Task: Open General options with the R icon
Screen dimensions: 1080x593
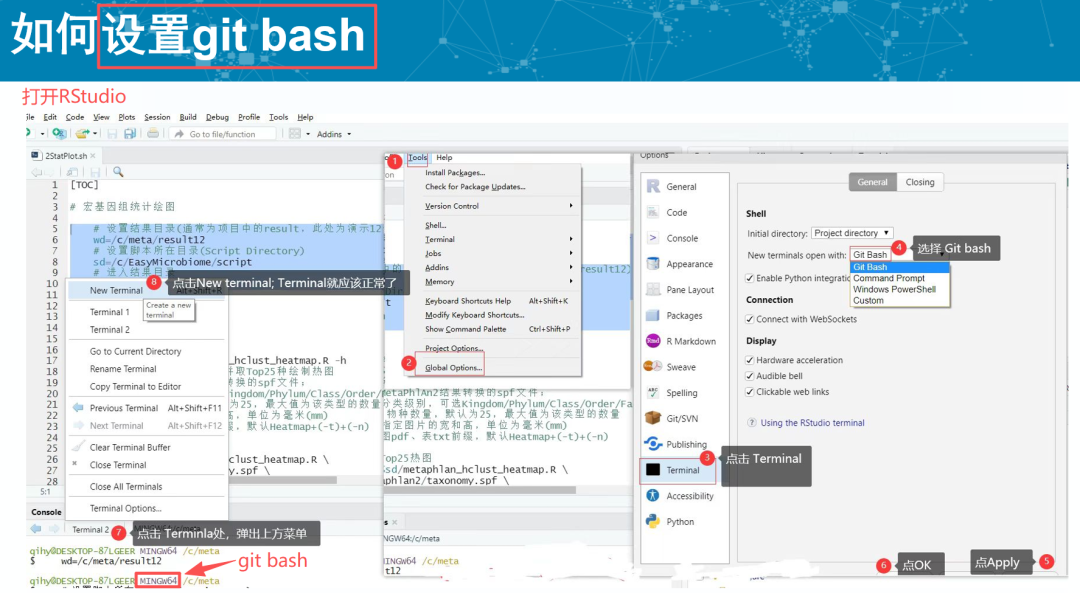Action: [x=672, y=186]
